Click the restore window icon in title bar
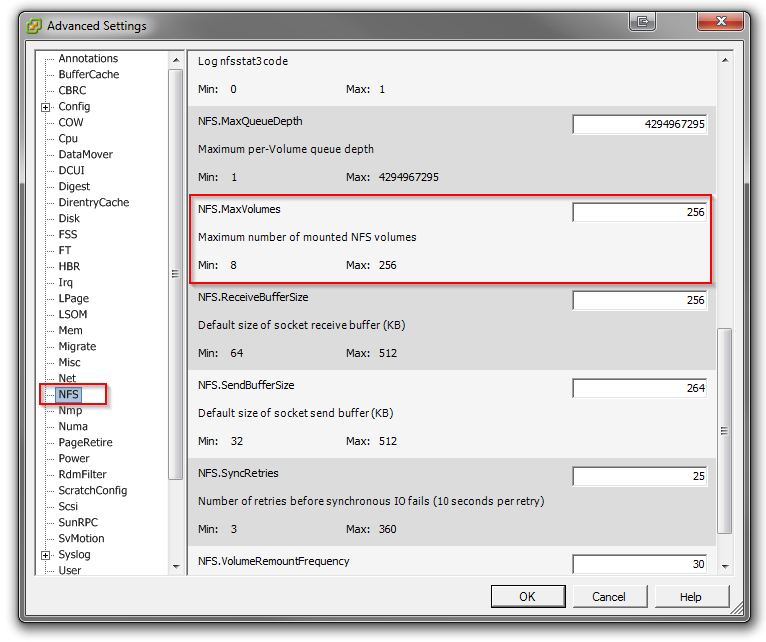Viewport: 766px width, 642px height. [642, 21]
